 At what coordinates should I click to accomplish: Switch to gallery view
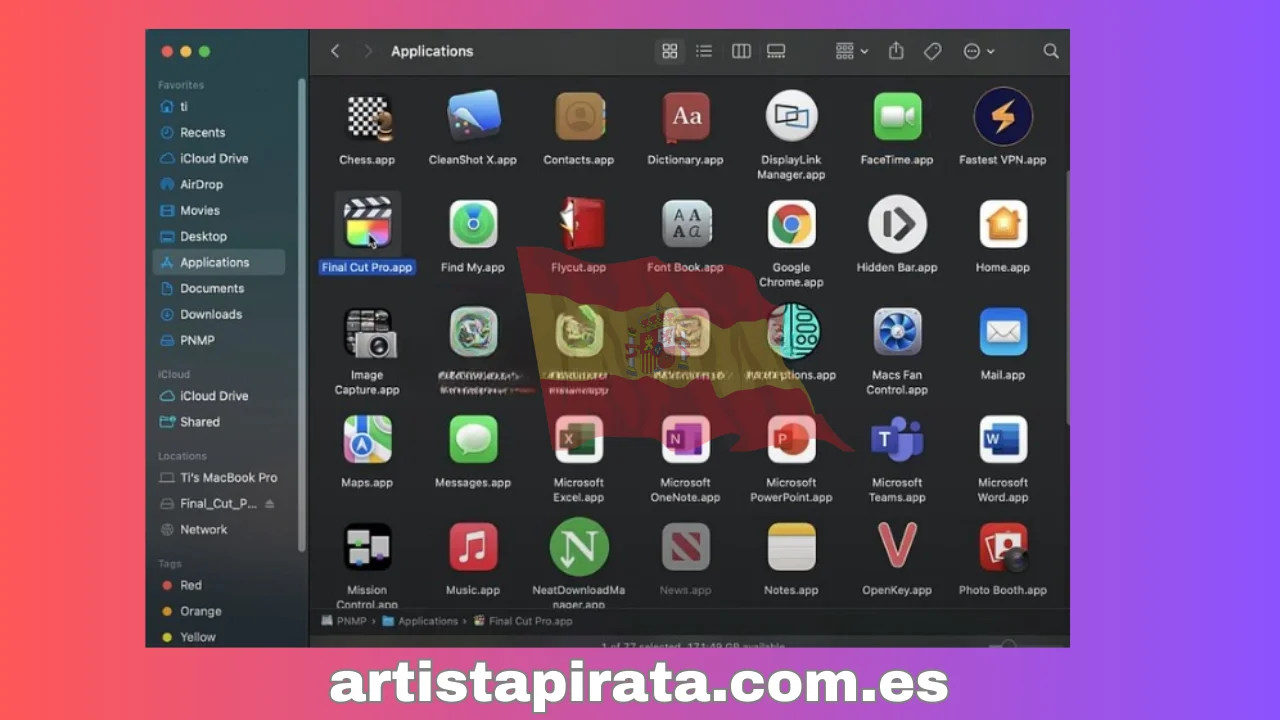coord(776,51)
